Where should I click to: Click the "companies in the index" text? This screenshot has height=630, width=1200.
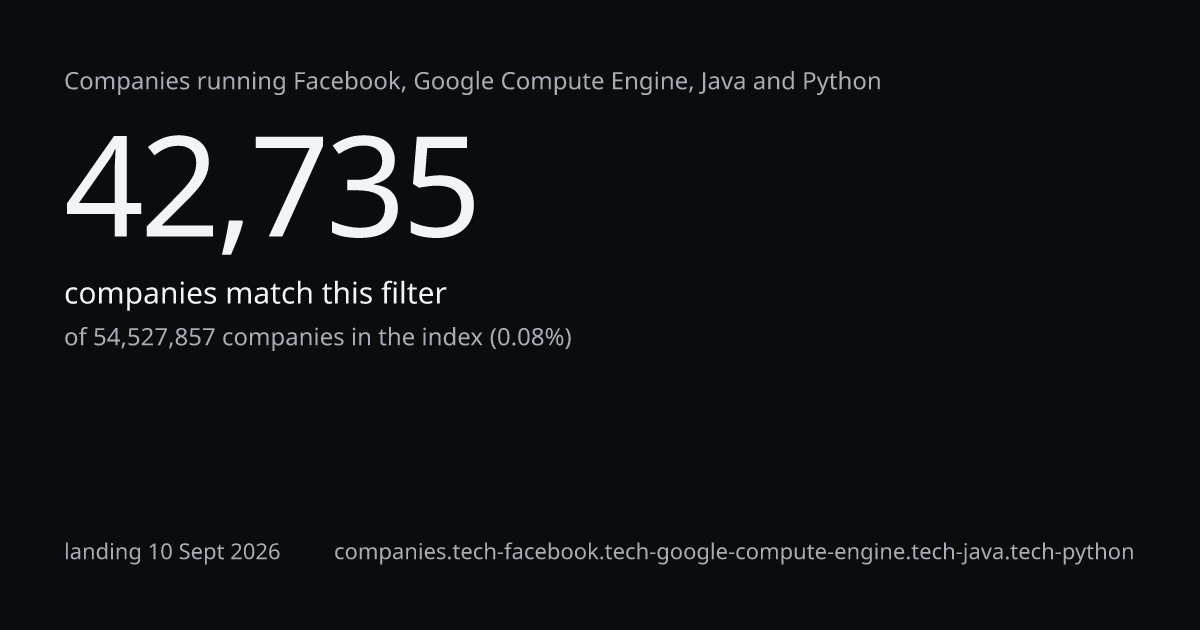point(352,338)
